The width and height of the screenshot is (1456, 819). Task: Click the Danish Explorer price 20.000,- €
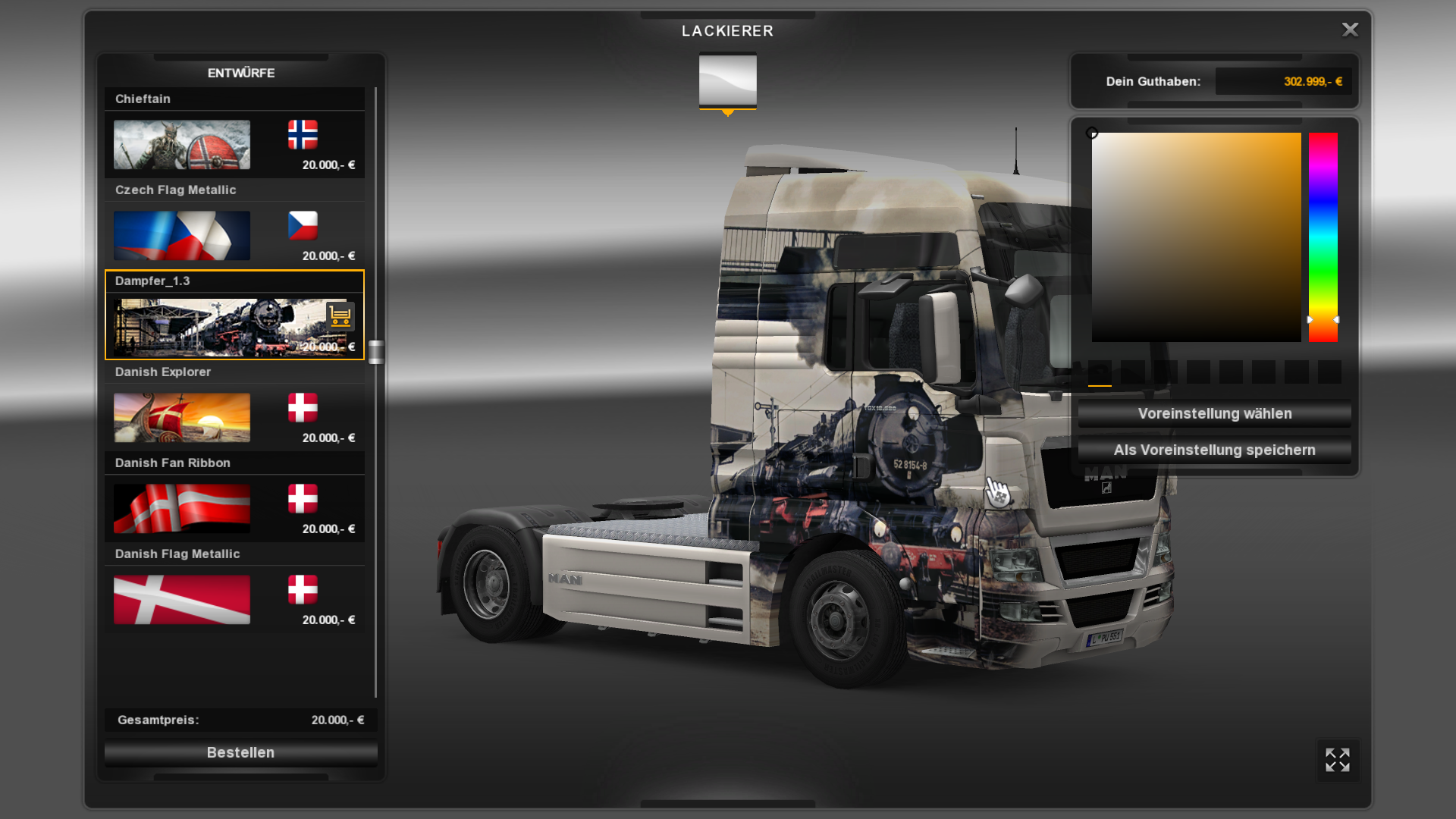pyautogui.click(x=328, y=438)
